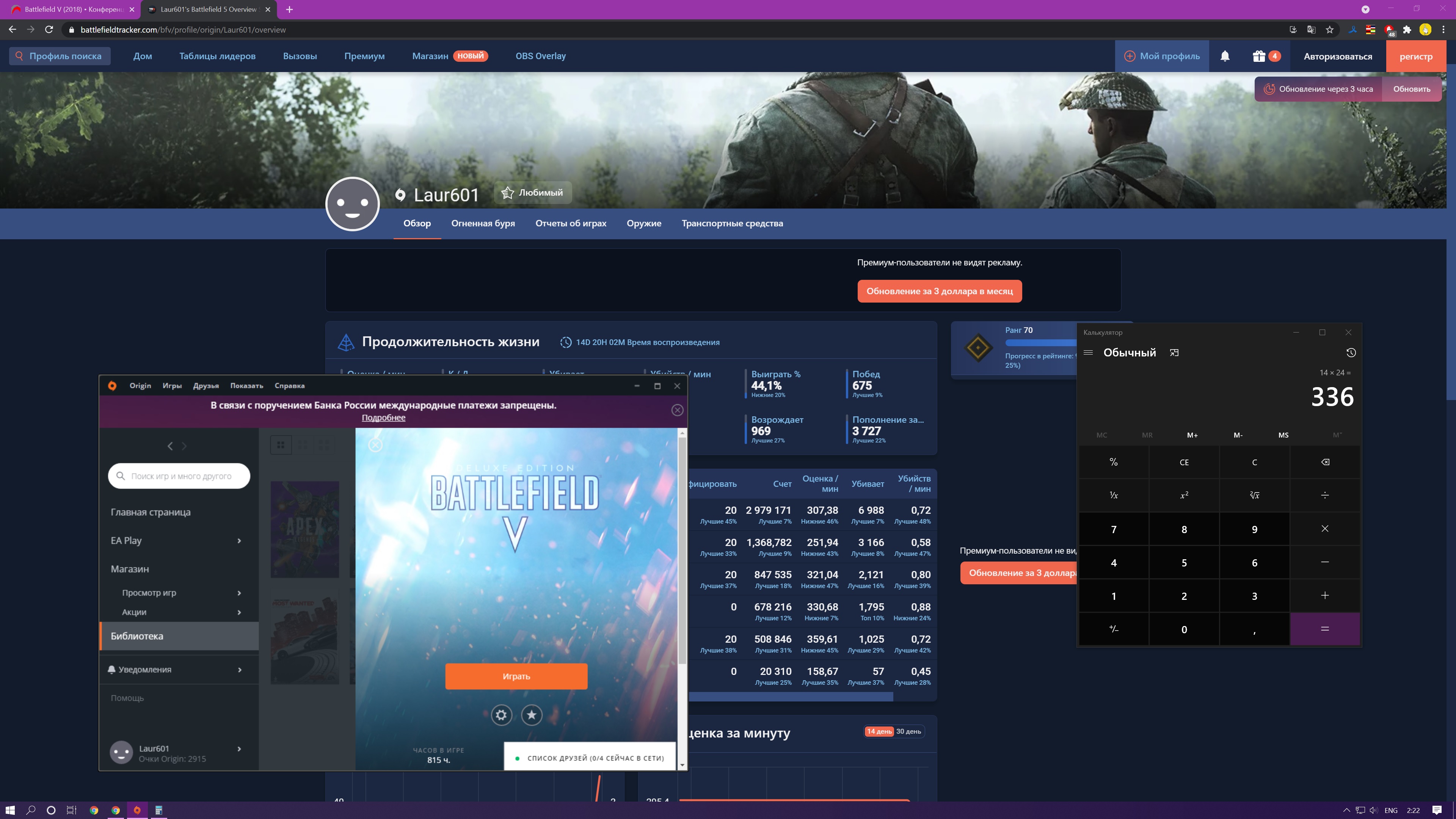Screen dimensions: 1456x819
Task: Open the gift box rewards icon
Action: pos(1259,56)
